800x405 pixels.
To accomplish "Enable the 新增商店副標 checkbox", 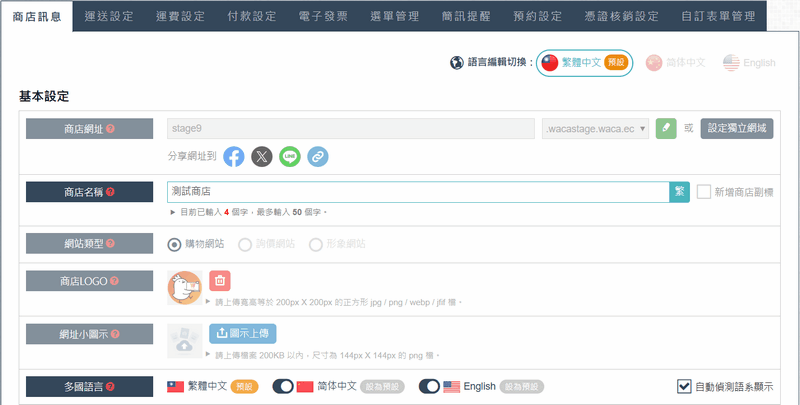I will coord(704,192).
